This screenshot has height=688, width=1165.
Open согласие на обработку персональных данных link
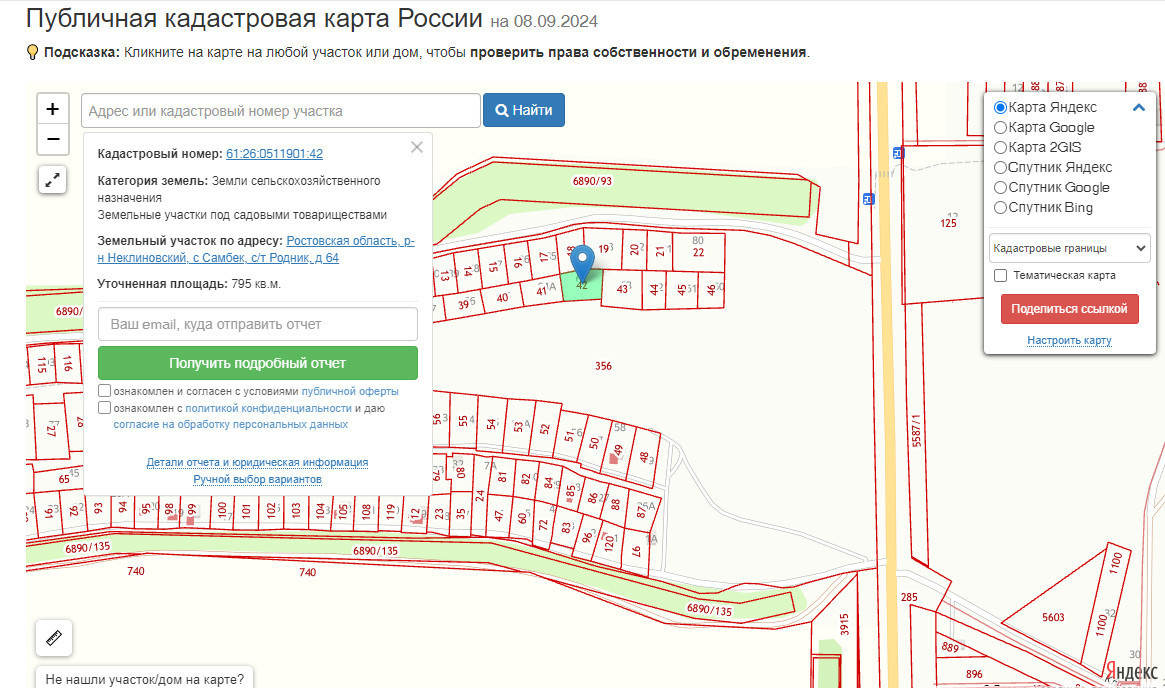(x=230, y=425)
